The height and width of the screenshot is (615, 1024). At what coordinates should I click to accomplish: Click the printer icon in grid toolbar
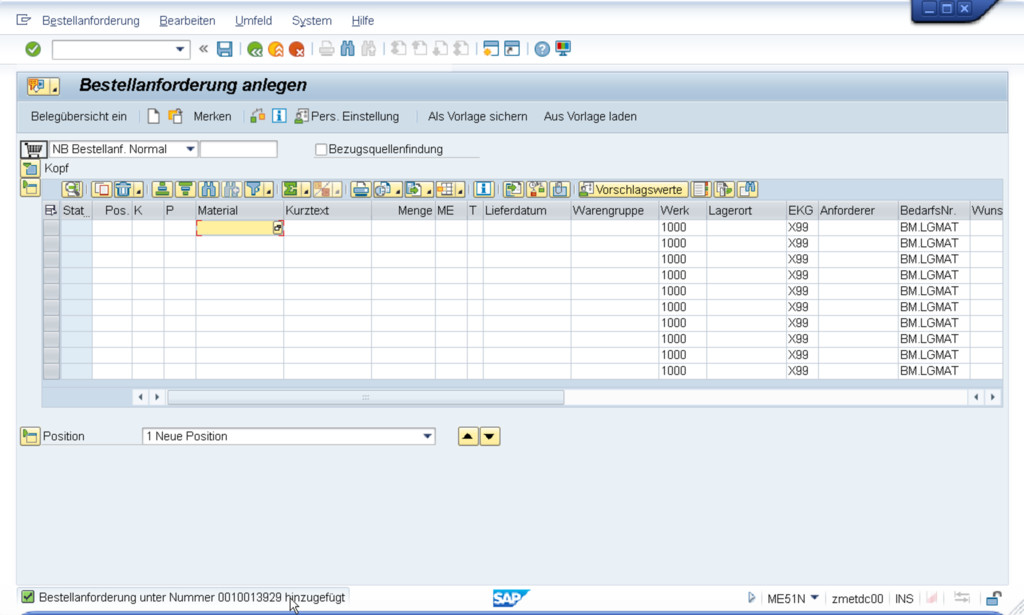(360, 189)
